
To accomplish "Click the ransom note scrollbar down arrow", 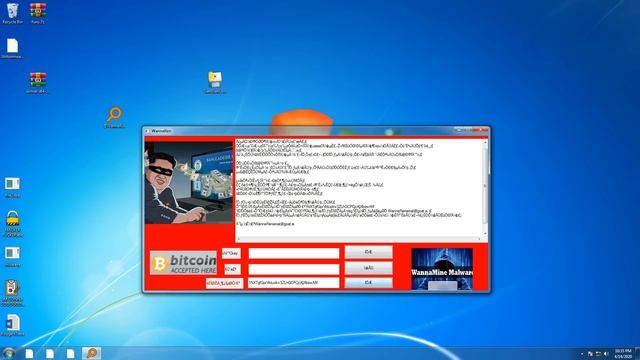I will coord(485,234).
